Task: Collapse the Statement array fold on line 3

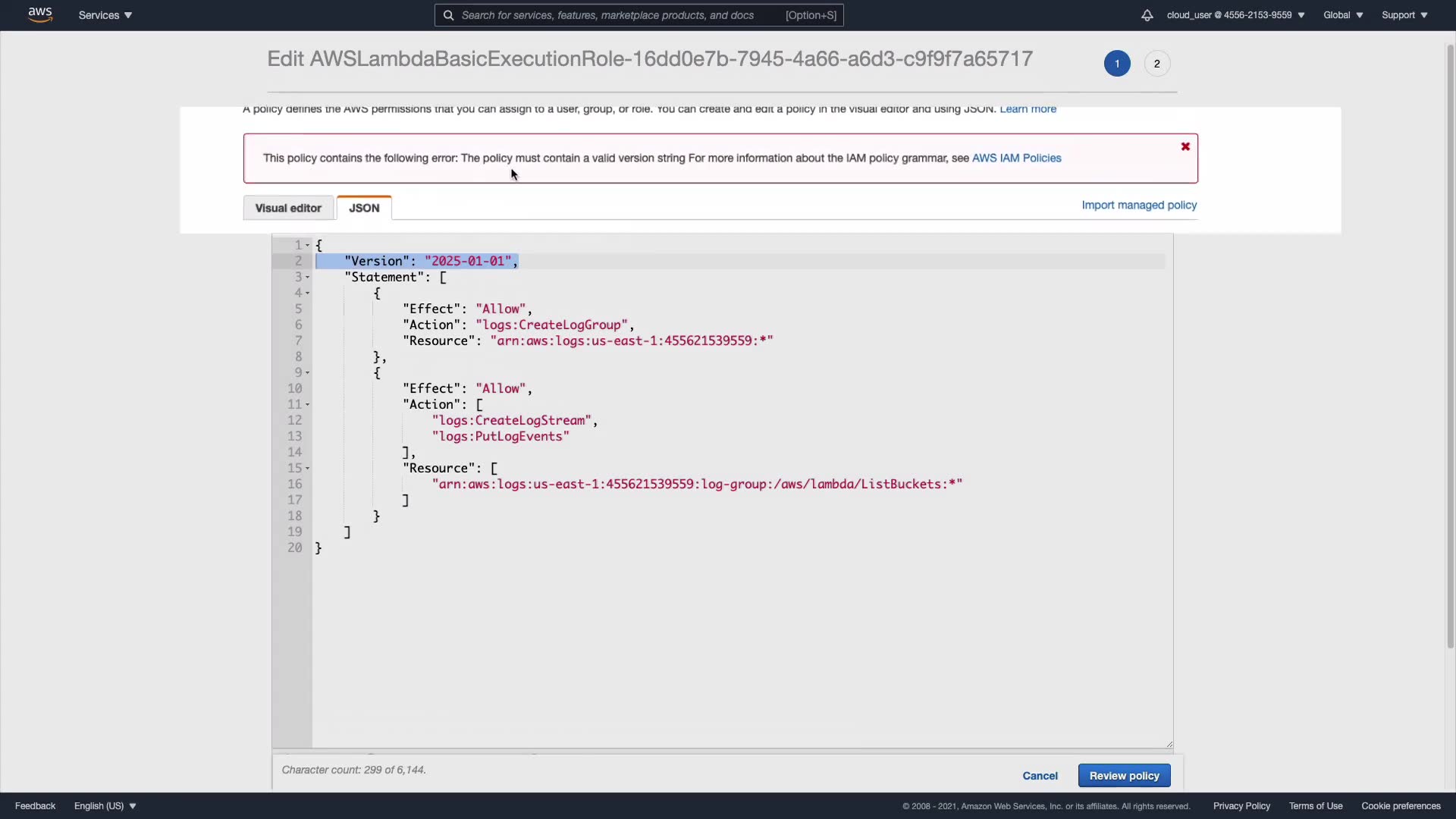Action: pyautogui.click(x=307, y=277)
